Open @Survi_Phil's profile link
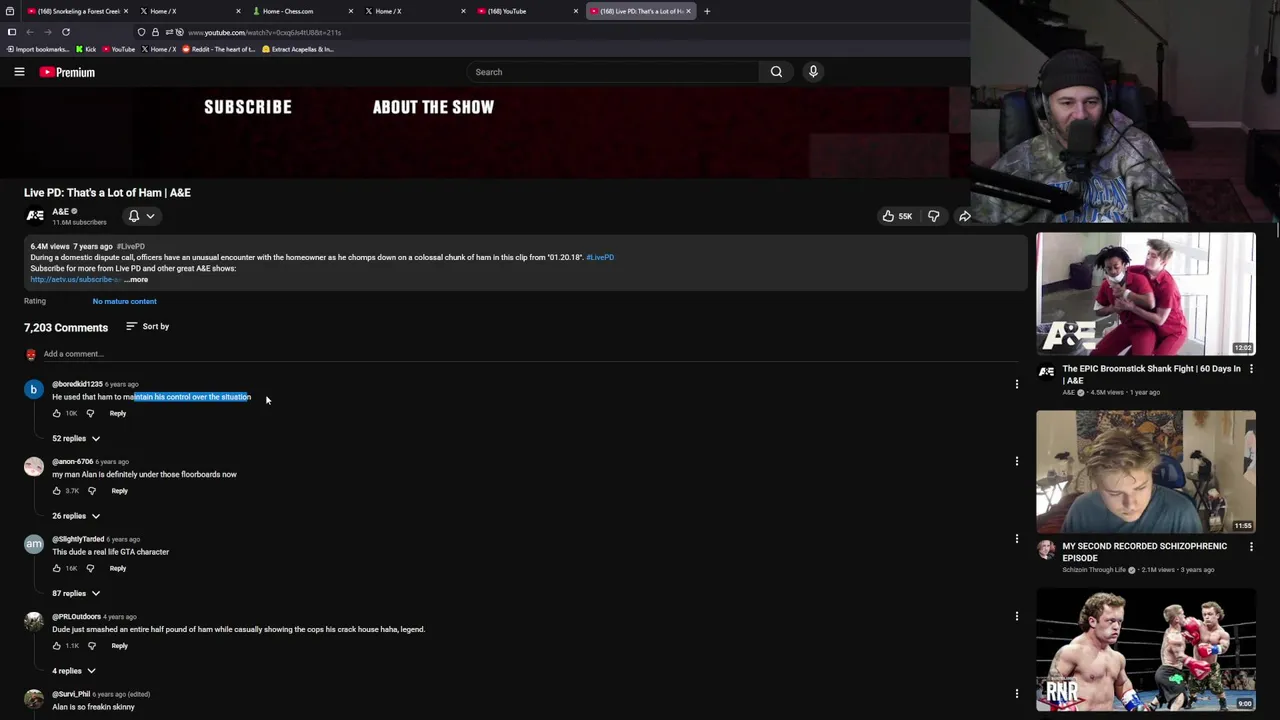 click(71, 694)
